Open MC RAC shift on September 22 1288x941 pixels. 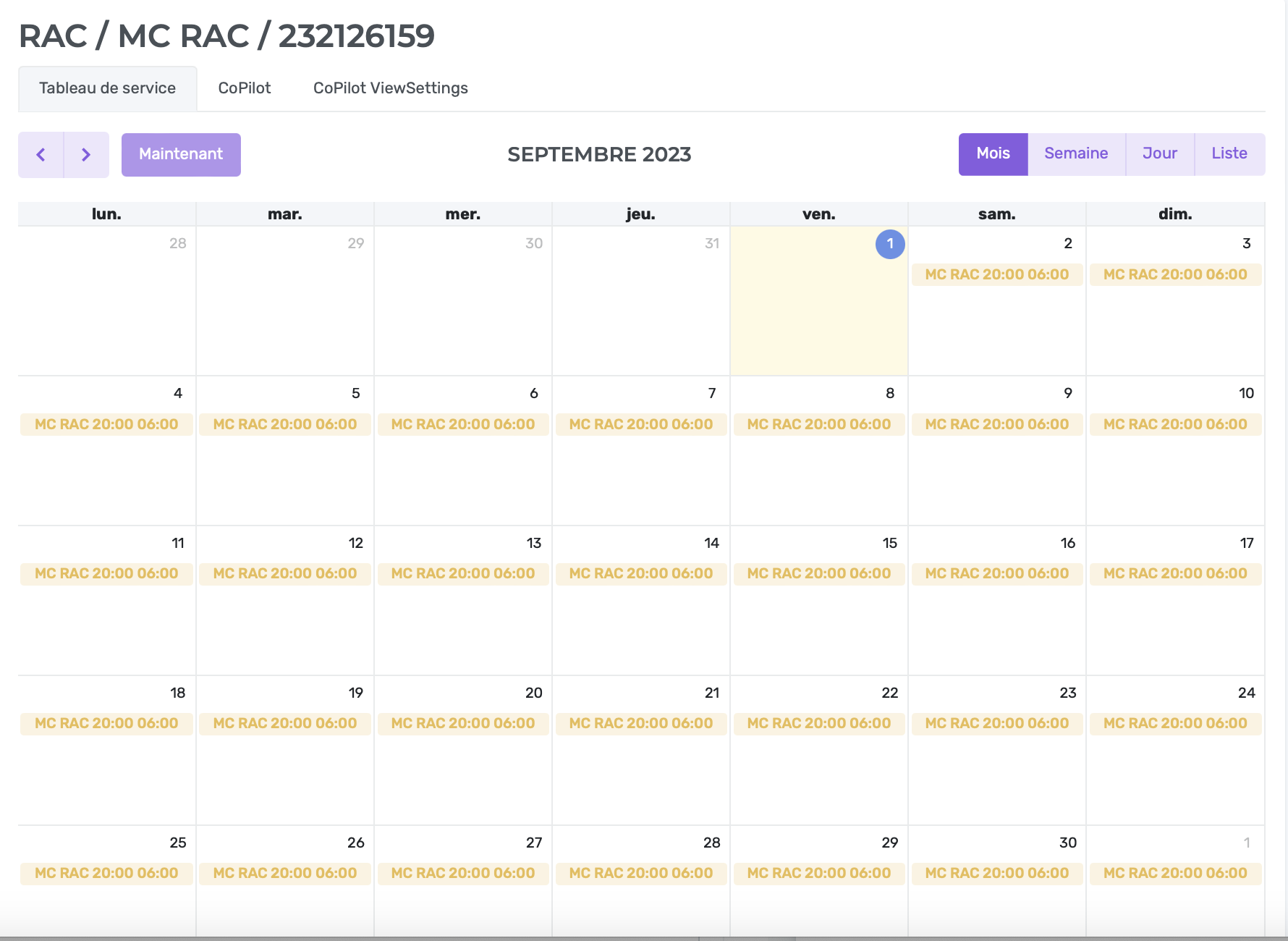tap(818, 723)
